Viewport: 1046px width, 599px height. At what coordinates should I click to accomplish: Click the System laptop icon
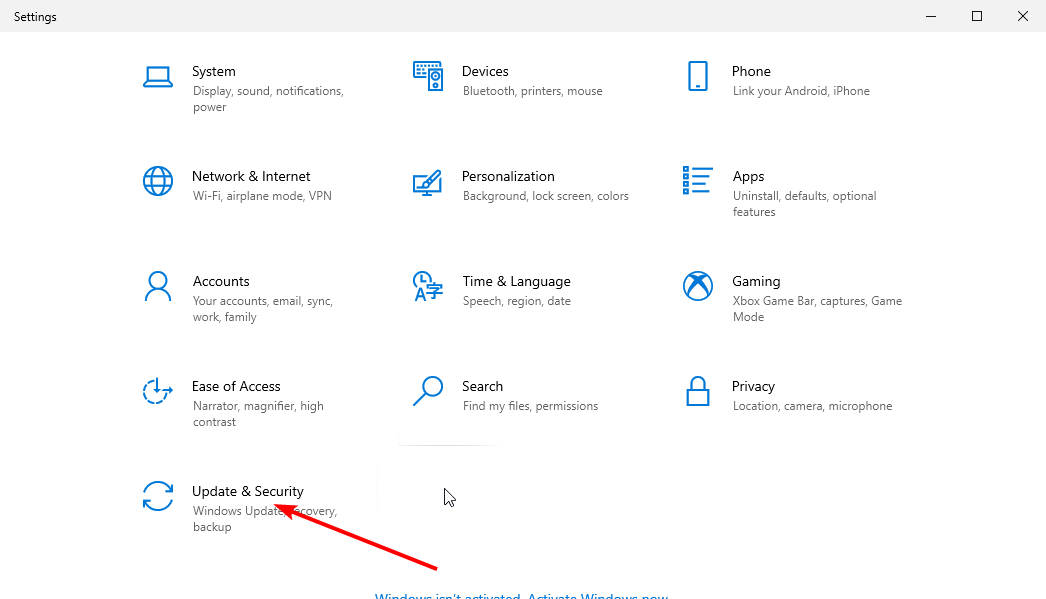coord(158,77)
